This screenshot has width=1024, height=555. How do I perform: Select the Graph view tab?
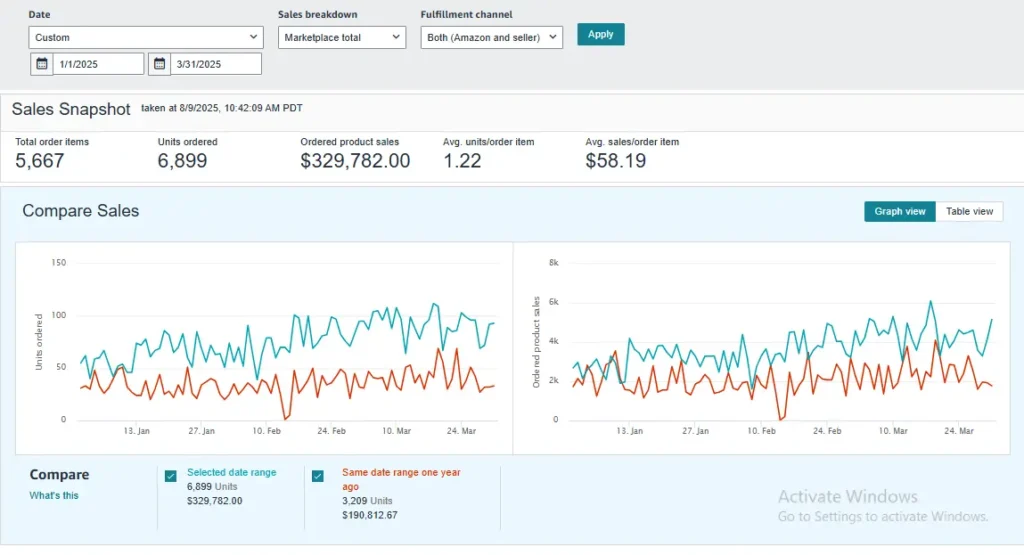click(x=900, y=211)
